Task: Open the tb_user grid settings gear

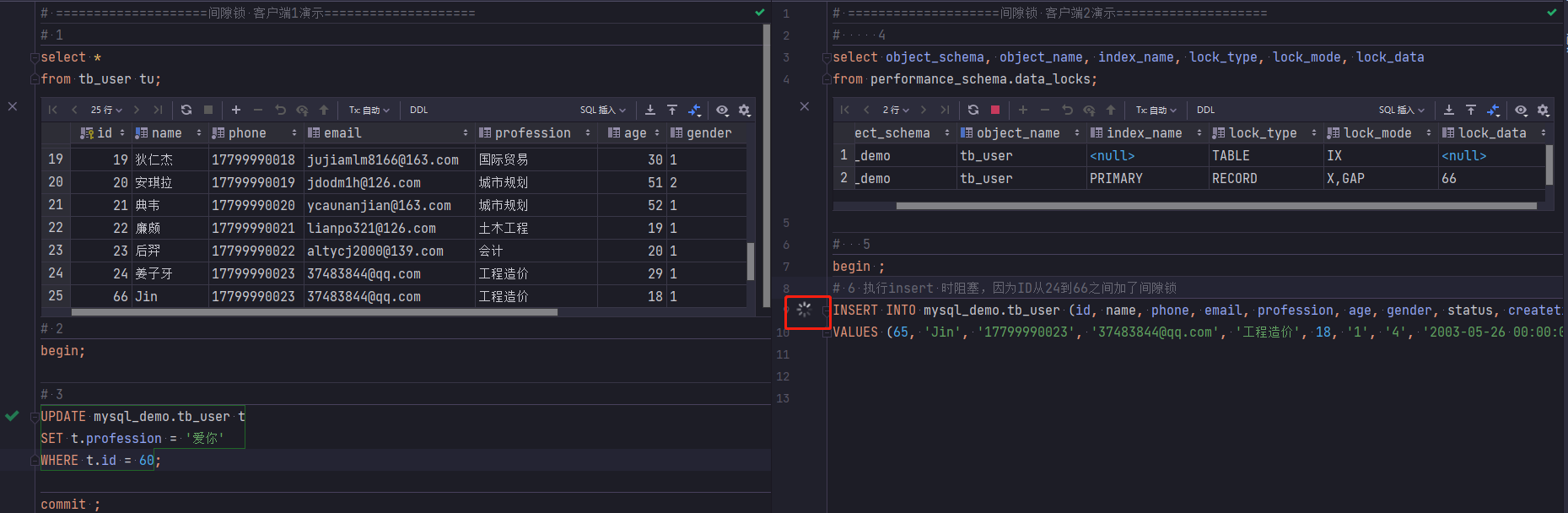Action: coord(744,110)
